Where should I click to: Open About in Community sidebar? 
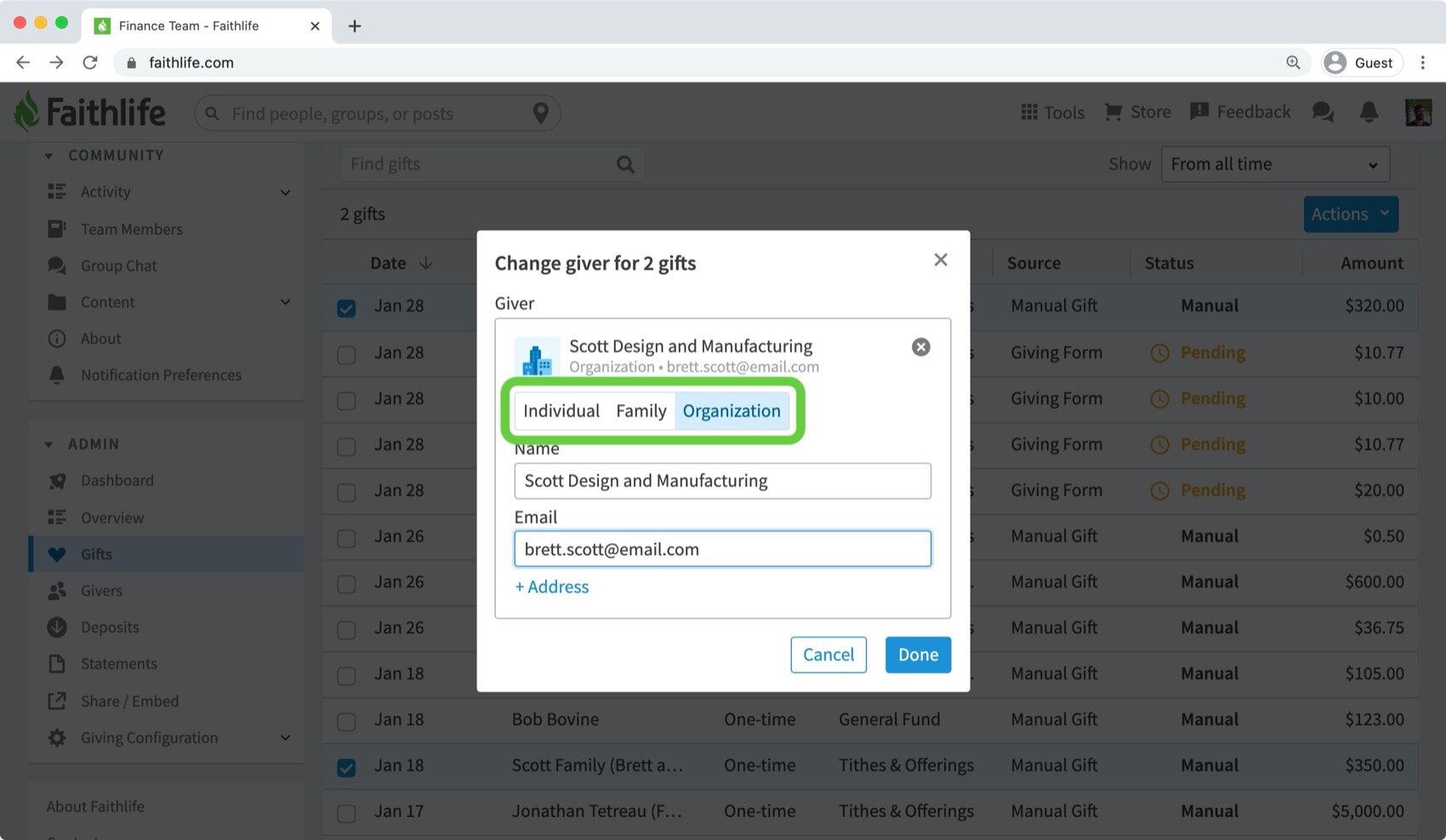click(x=100, y=338)
